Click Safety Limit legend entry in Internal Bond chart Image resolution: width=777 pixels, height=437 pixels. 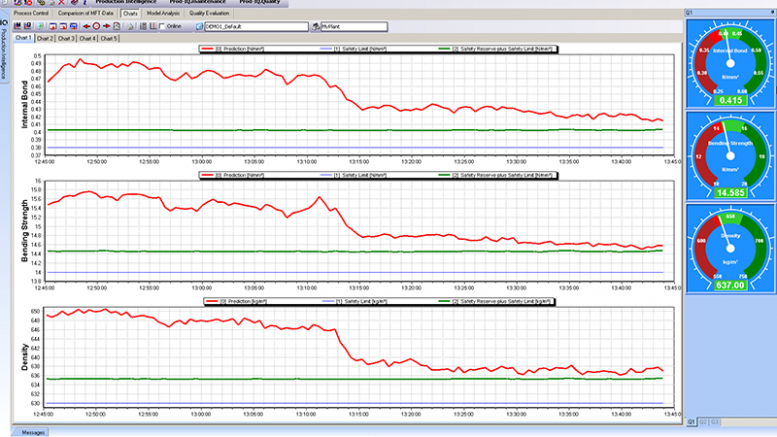[353, 49]
